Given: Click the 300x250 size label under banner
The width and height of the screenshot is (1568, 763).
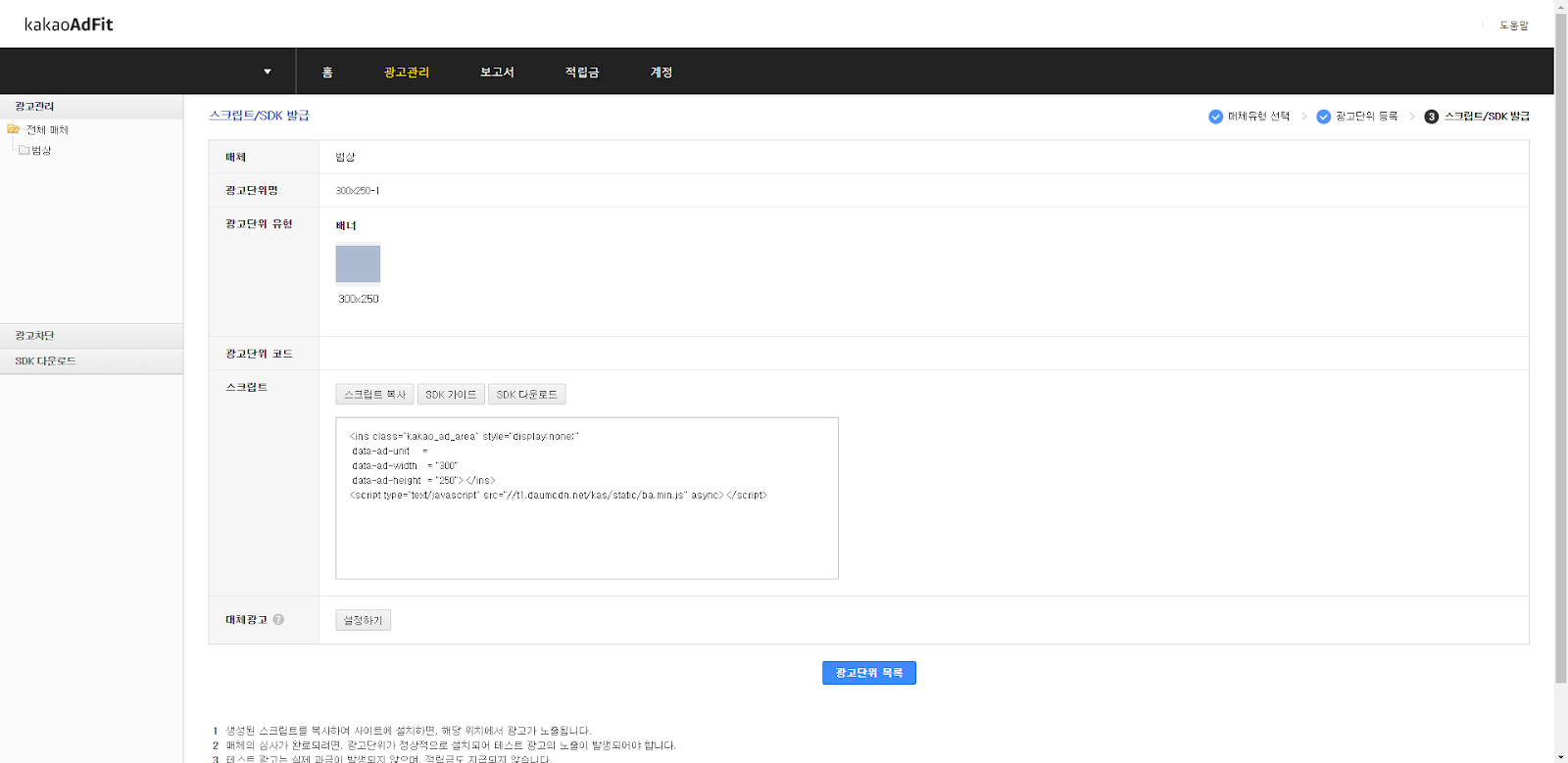Looking at the screenshot, I should click(359, 299).
